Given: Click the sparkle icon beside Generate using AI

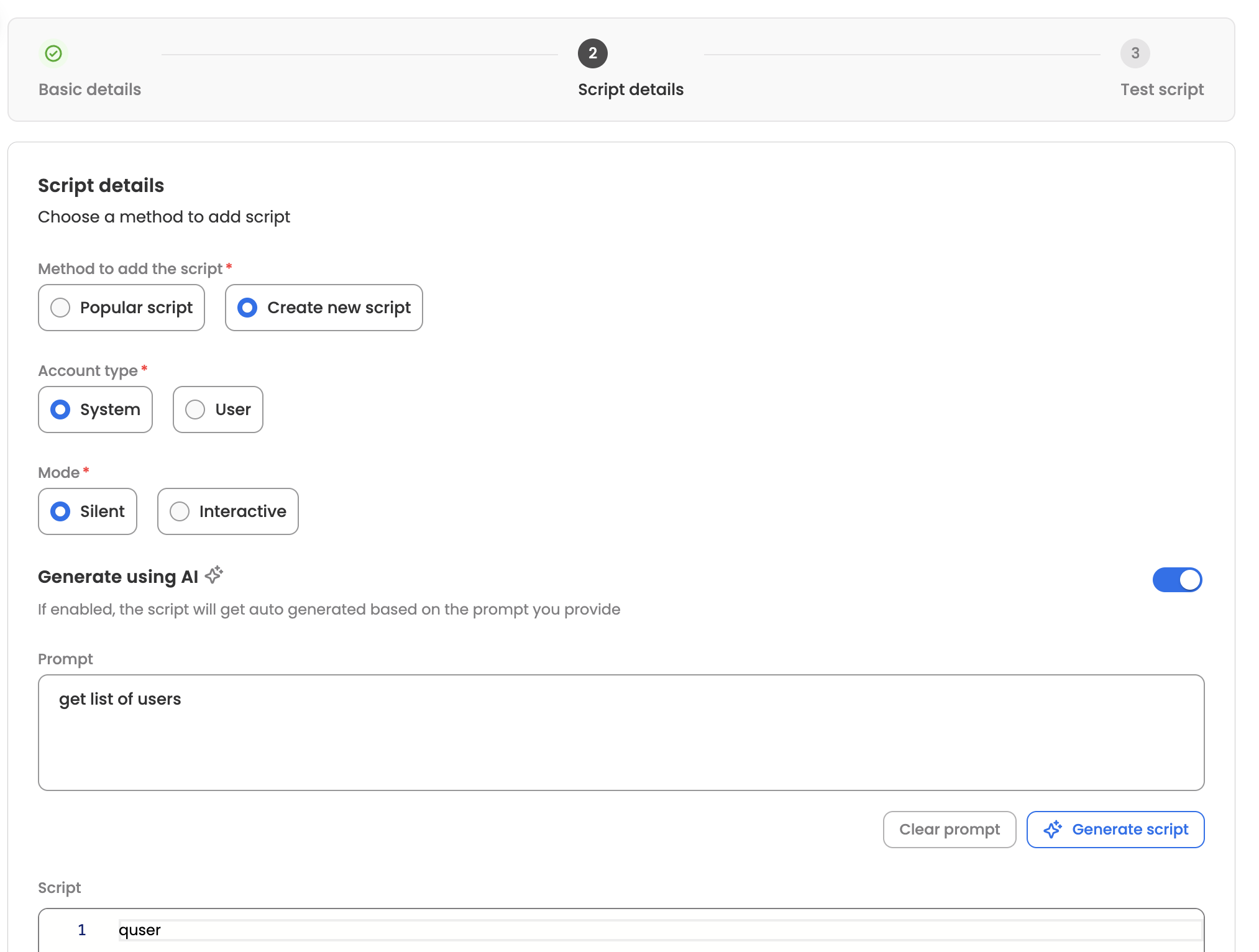Looking at the screenshot, I should click(214, 575).
